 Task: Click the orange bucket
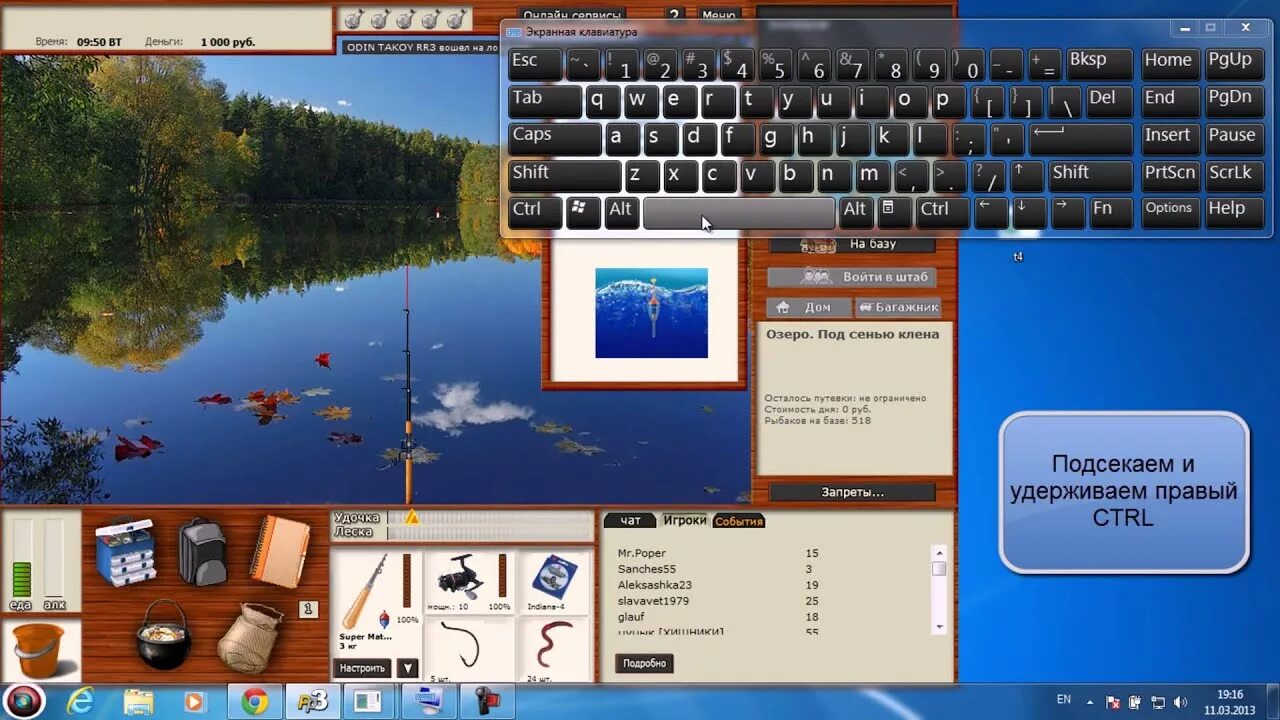pos(40,650)
